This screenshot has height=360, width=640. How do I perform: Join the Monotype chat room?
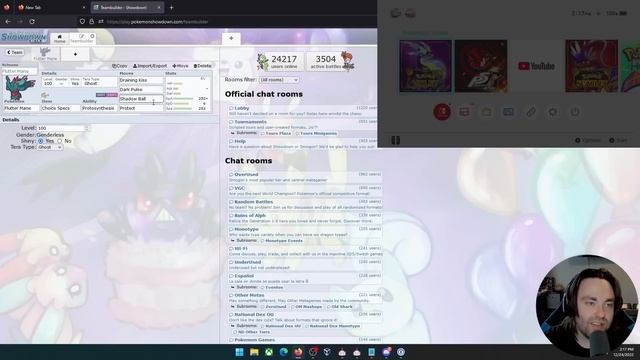(305, 232)
